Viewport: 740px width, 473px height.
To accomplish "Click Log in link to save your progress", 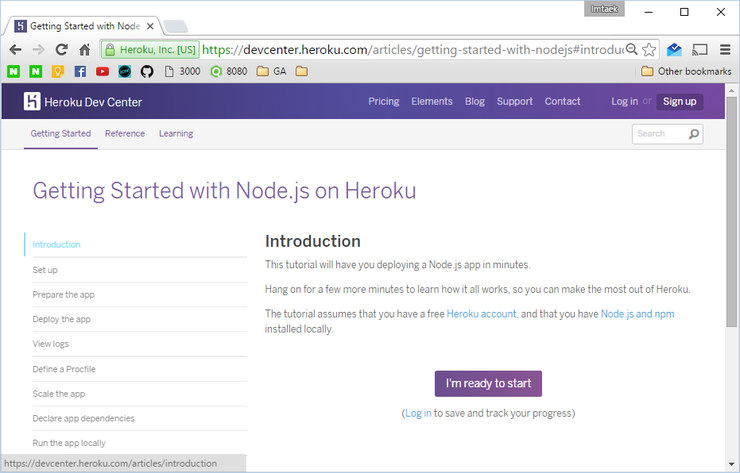I will (x=418, y=413).
